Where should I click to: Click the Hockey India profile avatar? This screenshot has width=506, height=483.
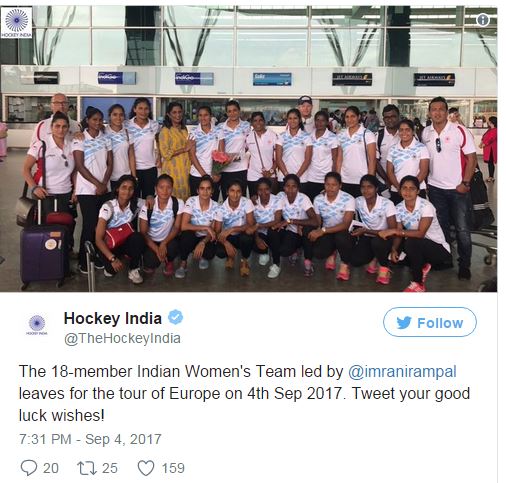[x=37, y=324]
